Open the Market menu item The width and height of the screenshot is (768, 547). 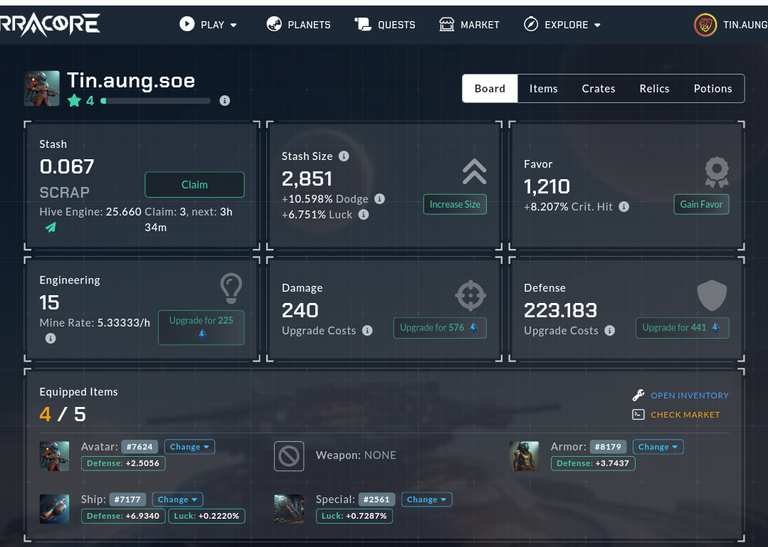469,24
